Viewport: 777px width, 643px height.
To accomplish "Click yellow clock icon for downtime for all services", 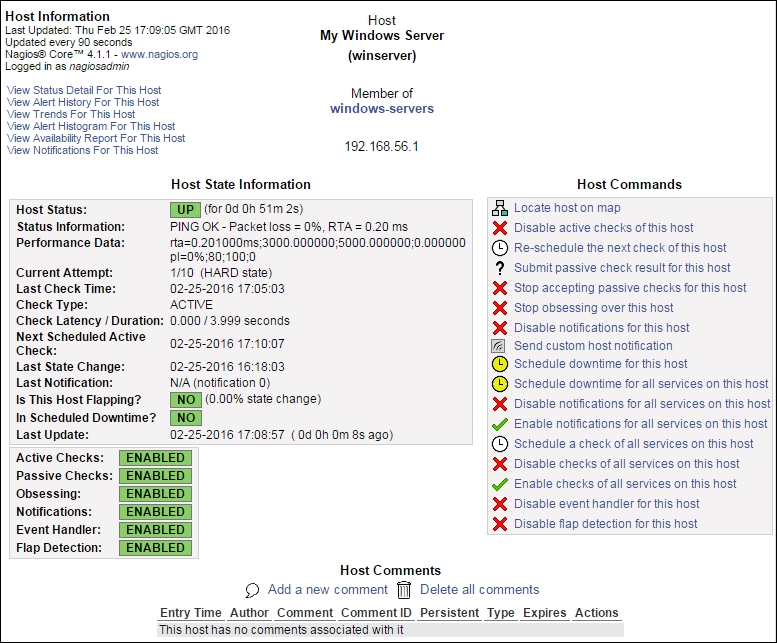I will coord(500,384).
